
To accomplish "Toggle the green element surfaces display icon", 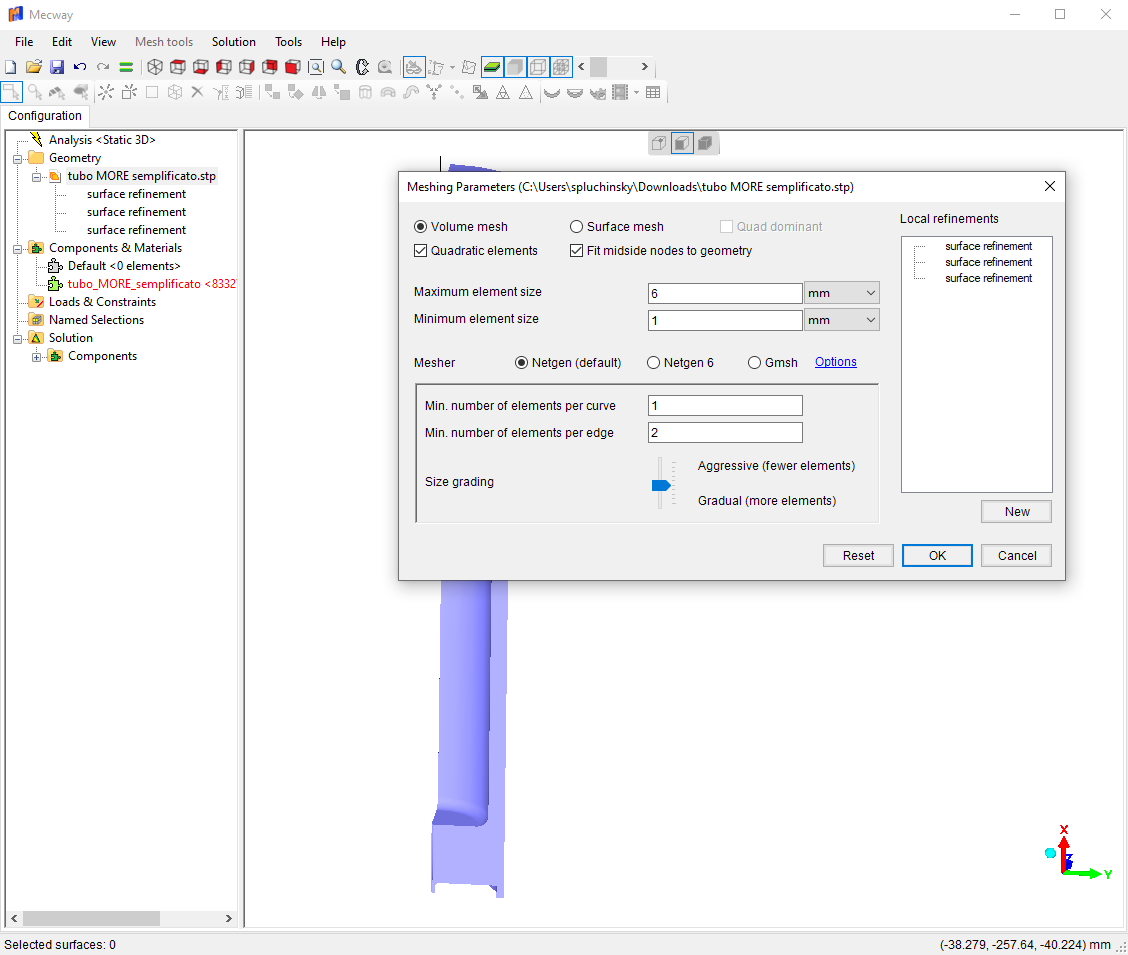I will 492,67.
